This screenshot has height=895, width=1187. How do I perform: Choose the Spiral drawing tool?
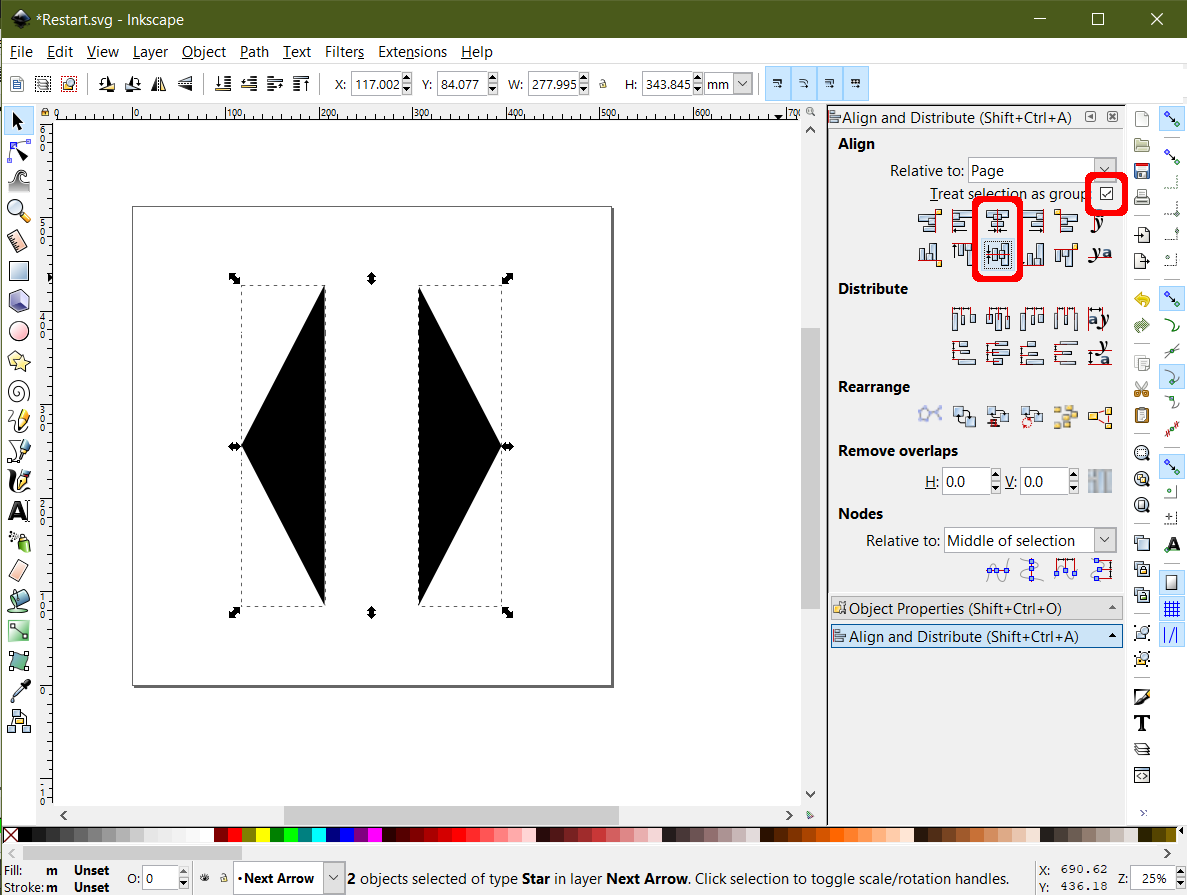(x=18, y=391)
